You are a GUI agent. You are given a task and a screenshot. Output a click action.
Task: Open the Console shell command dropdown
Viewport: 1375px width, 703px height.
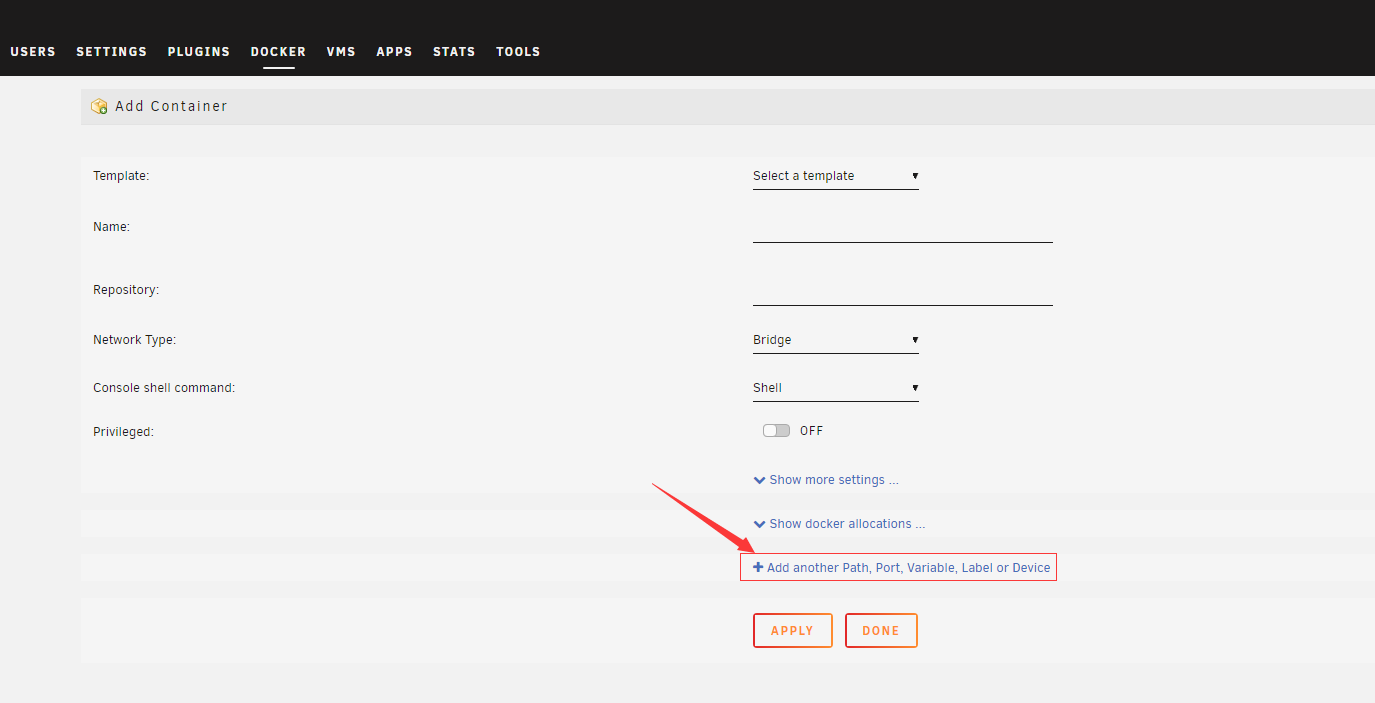pos(836,388)
